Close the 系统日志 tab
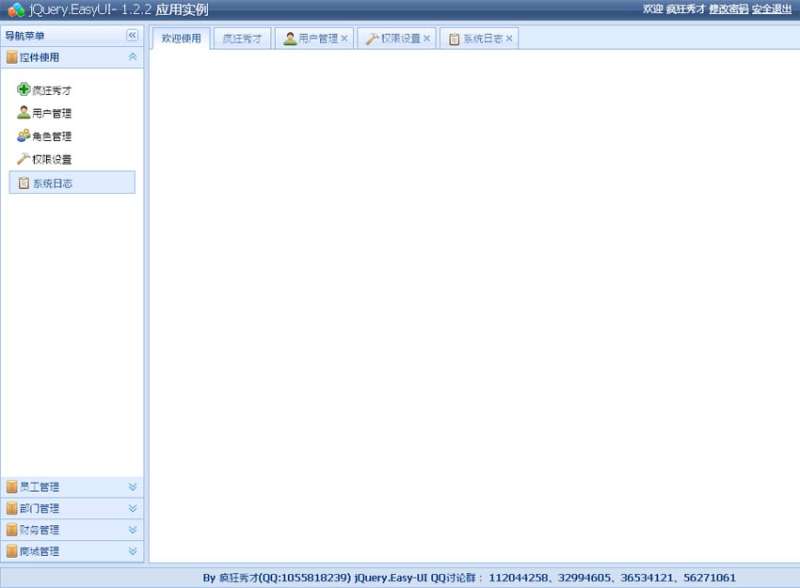This screenshot has height=588, width=800. [x=509, y=39]
